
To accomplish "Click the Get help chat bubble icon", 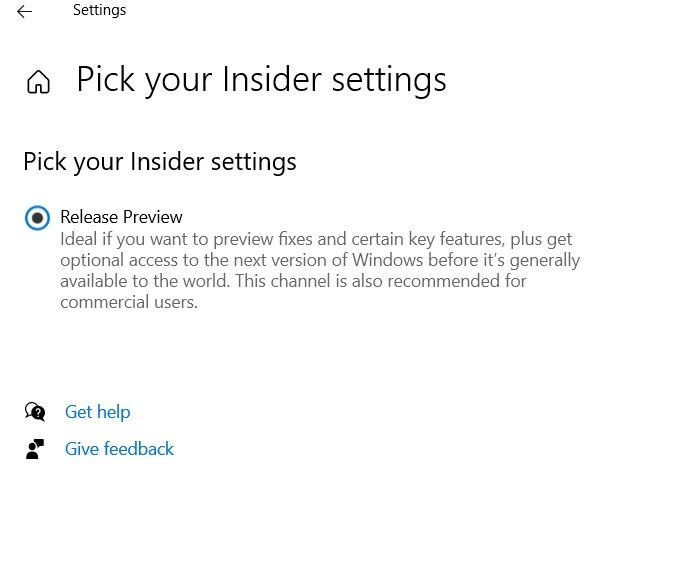I will [x=35, y=412].
